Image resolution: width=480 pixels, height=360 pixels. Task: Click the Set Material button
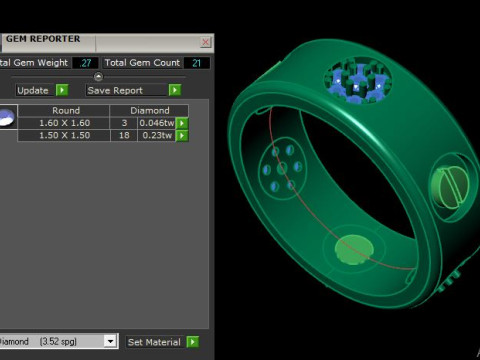pyautogui.click(x=155, y=342)
